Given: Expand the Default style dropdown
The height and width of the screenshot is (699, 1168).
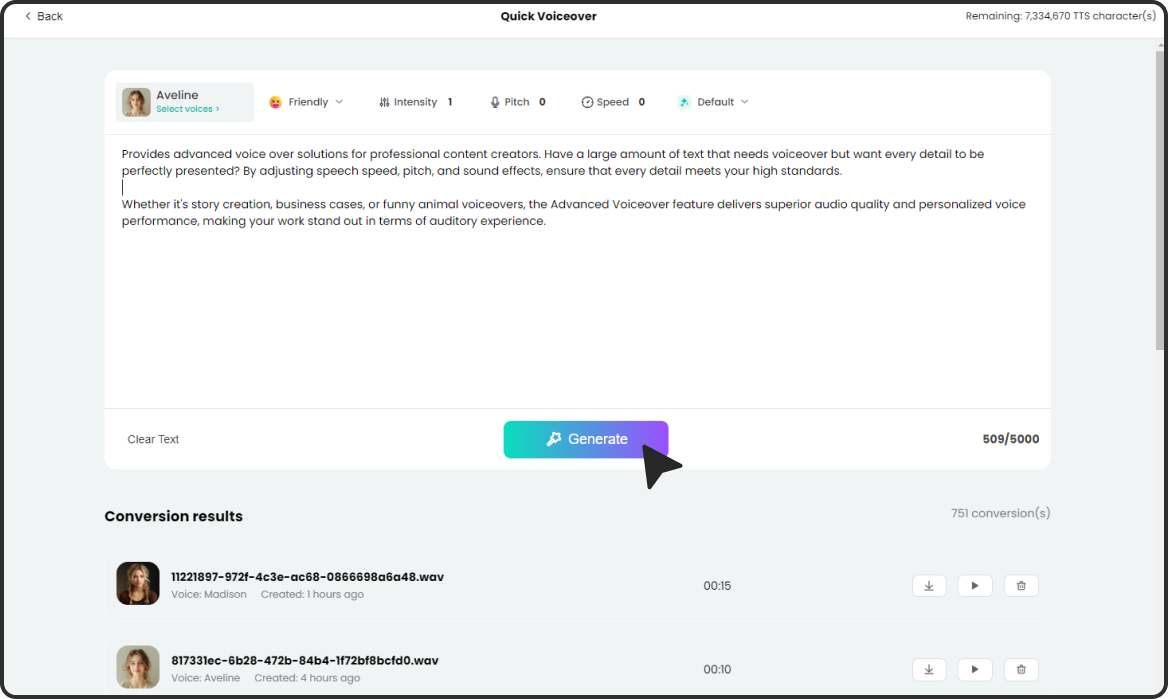Looking at the screenshot, I should pos(714,102).
